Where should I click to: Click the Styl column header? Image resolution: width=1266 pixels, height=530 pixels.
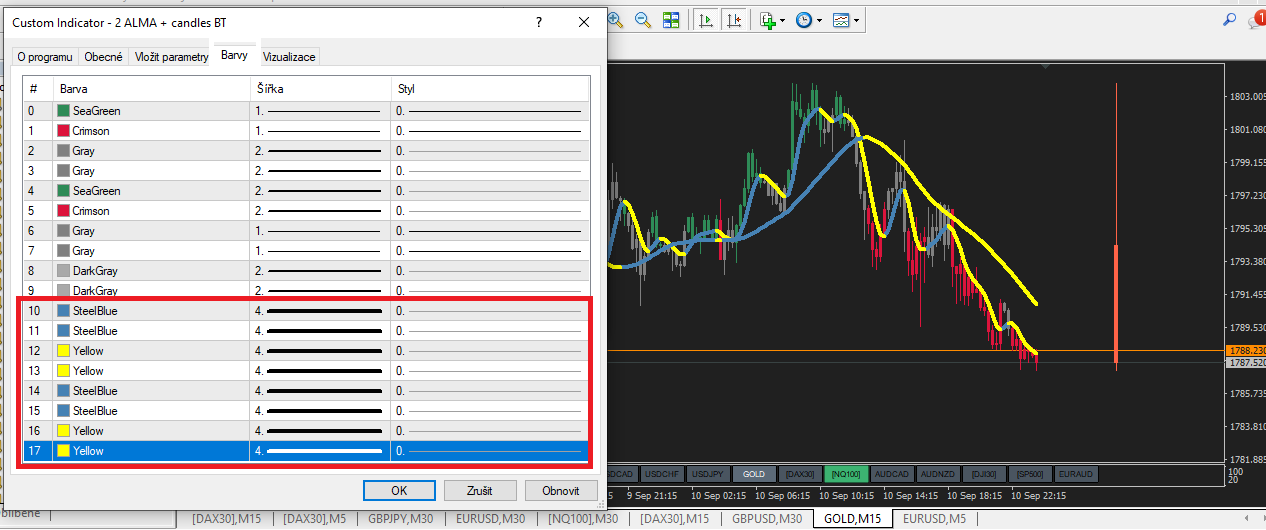click(x=488, y=89)
